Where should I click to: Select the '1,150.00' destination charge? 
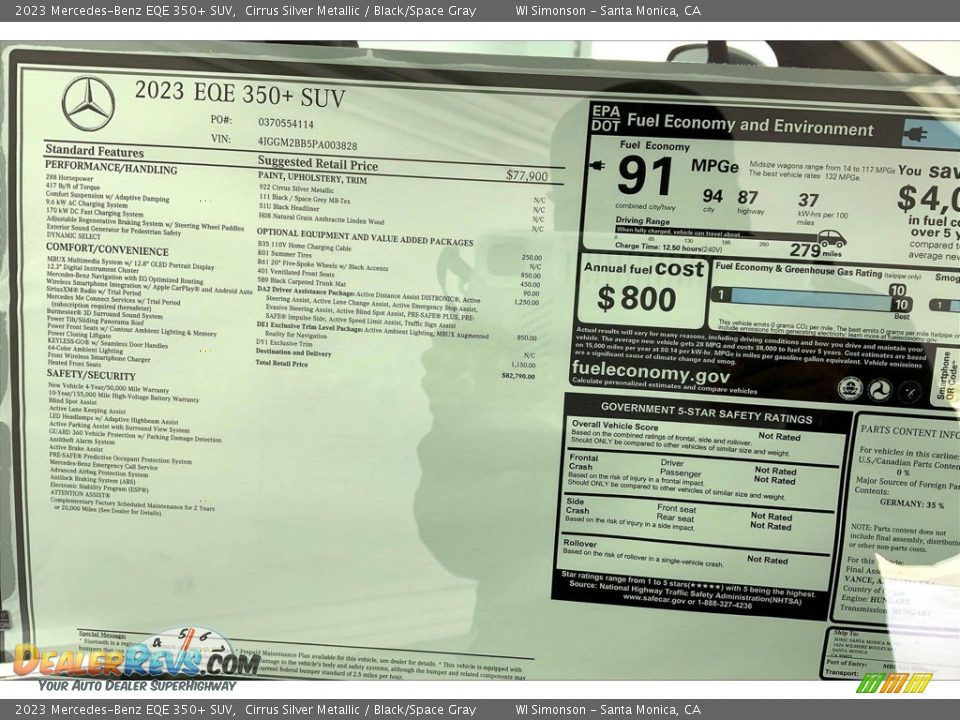coord(523,365)
